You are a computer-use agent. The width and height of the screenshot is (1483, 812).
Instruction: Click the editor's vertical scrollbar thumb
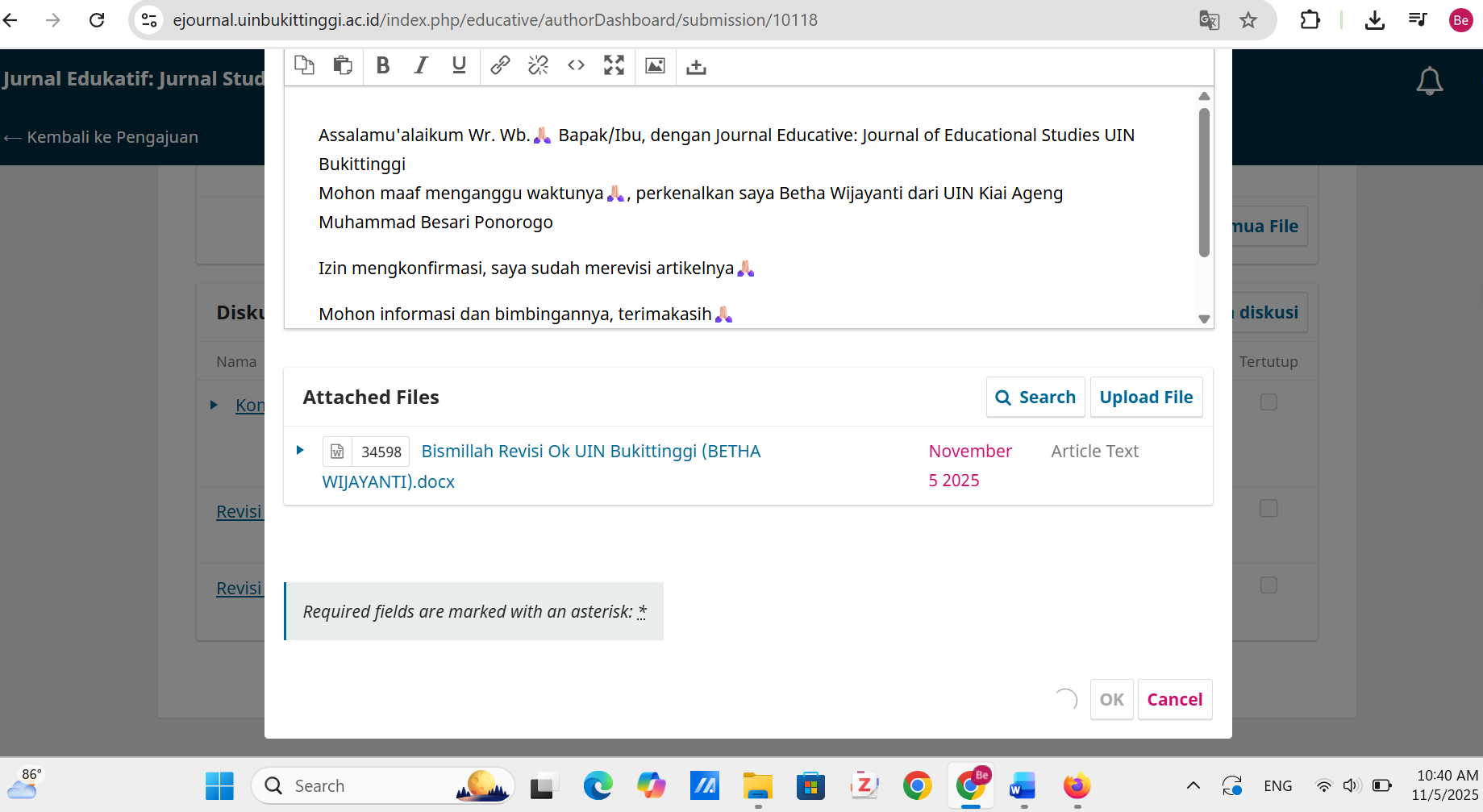(x=1204, y=181)
